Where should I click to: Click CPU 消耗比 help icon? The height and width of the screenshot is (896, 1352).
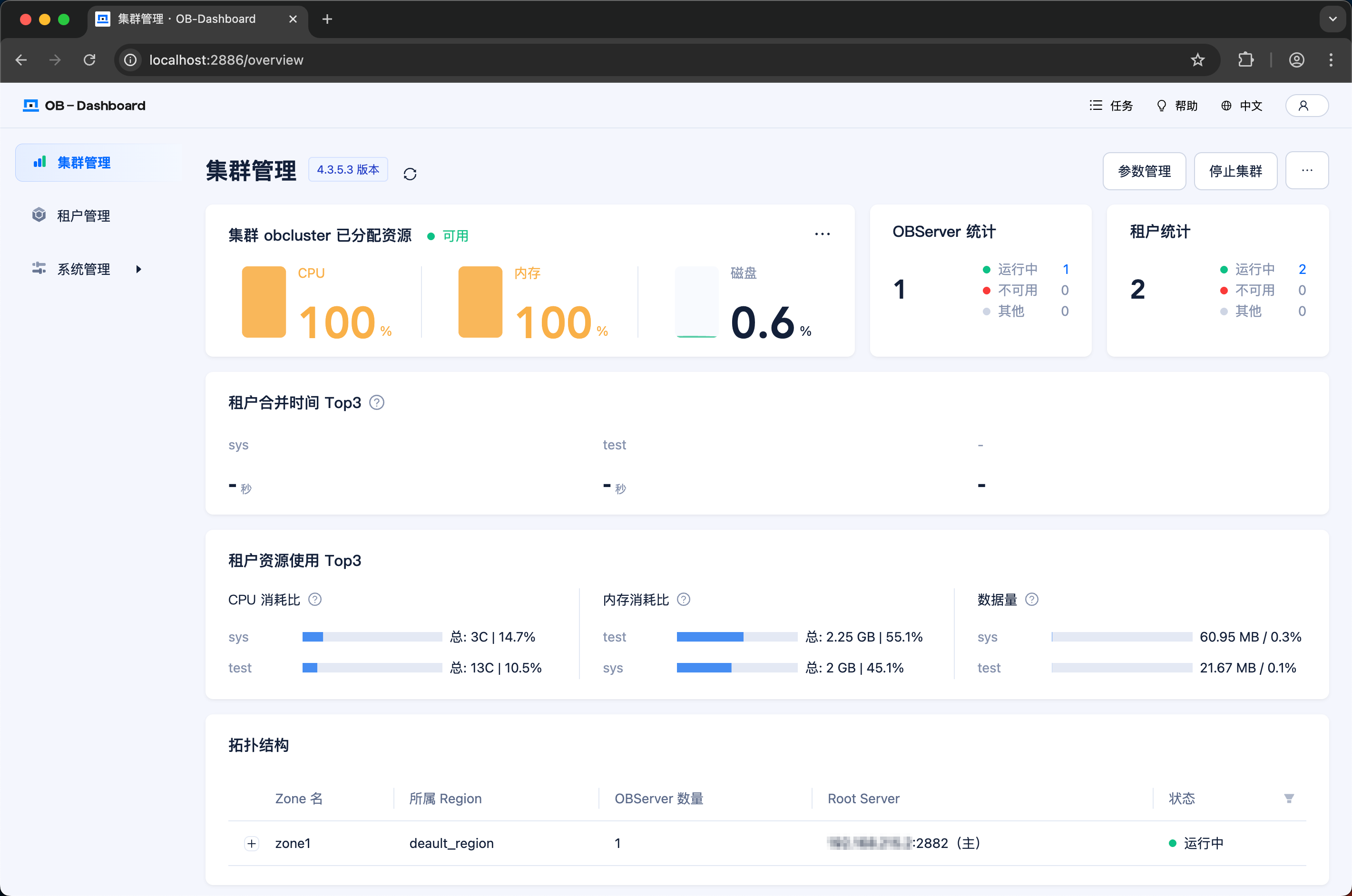tap(315, 599)
